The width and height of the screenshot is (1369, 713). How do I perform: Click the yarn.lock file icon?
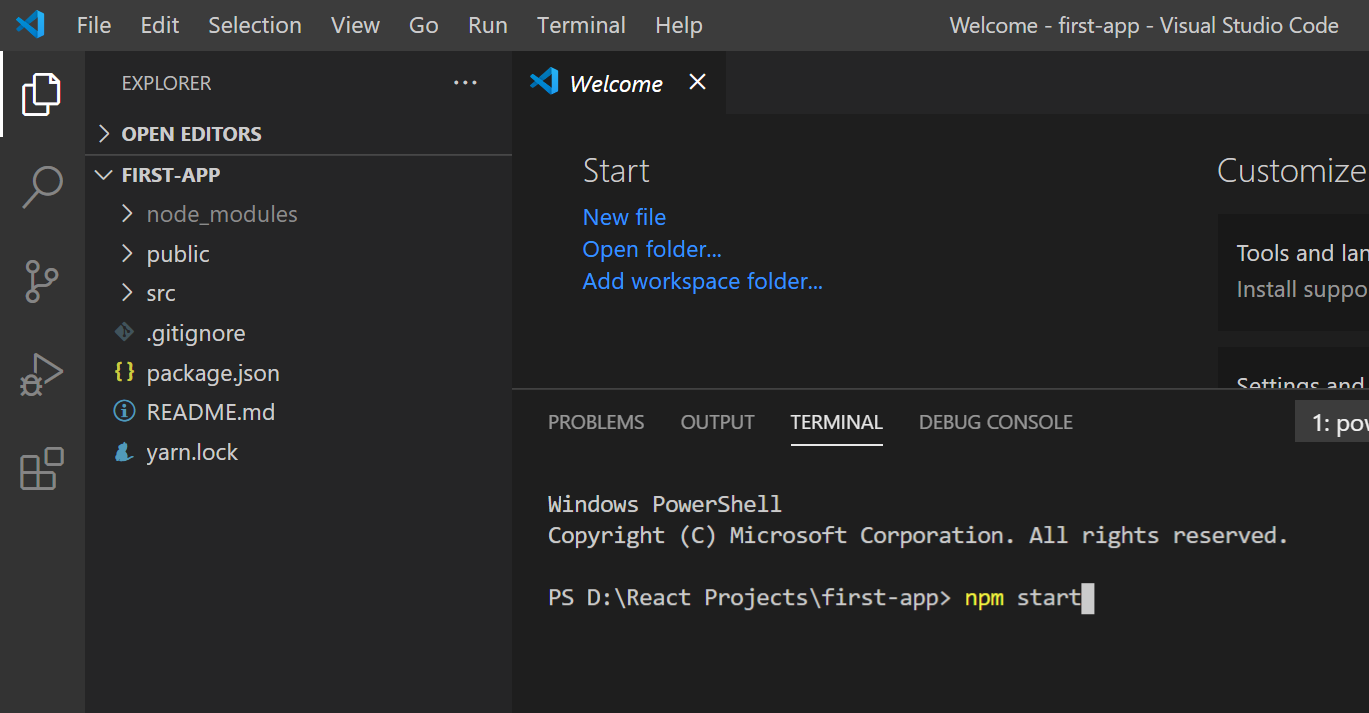click(x=124, y=452)
